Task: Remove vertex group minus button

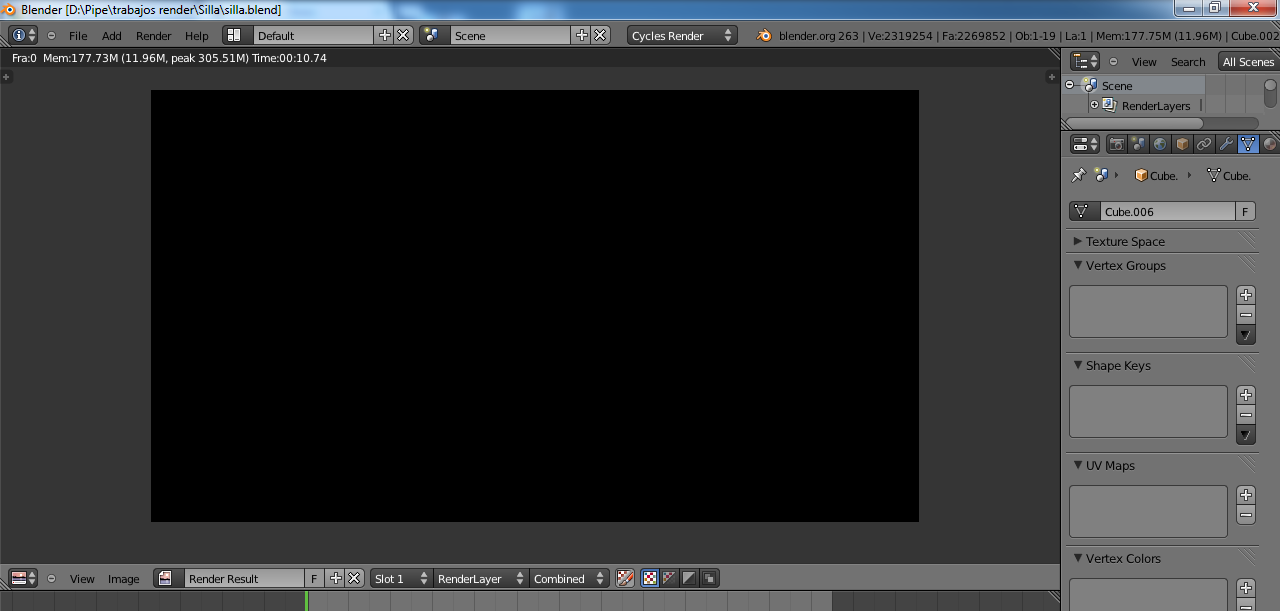Action: (x=1246, y=315)
